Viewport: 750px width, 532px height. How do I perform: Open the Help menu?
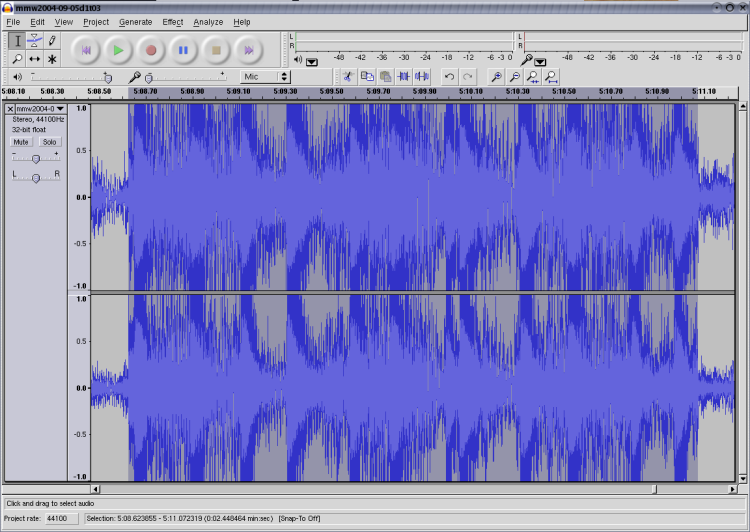[242, 22]
